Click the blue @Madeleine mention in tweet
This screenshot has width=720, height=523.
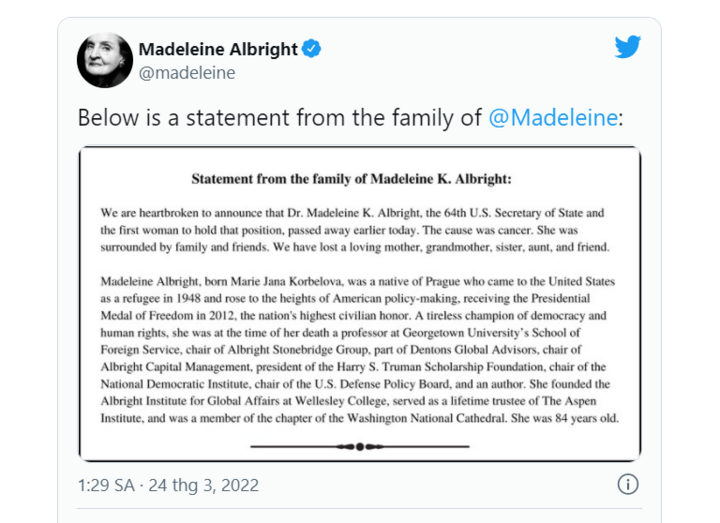[553, 118]
